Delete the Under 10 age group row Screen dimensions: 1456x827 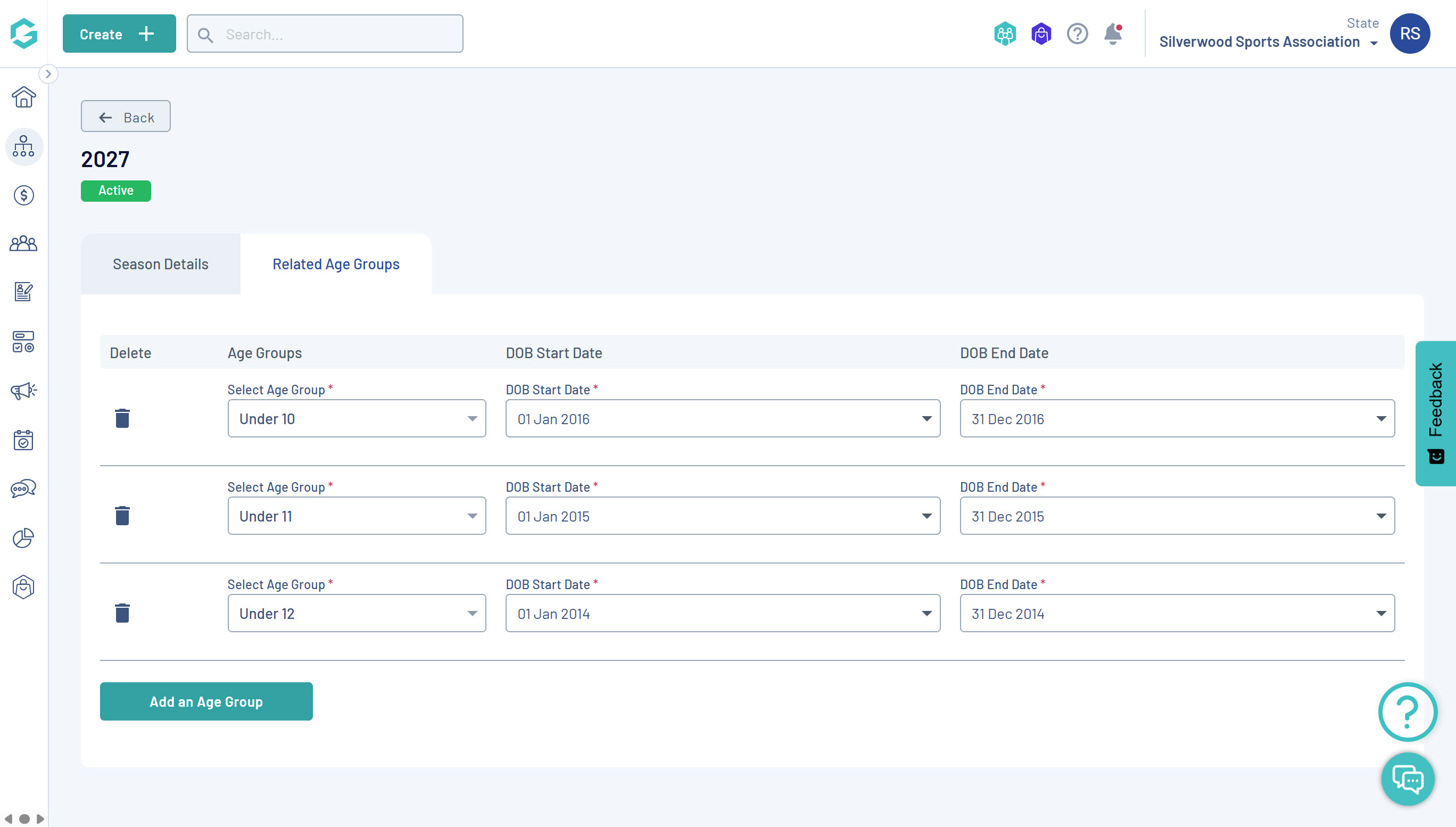(x=122, y=419)
